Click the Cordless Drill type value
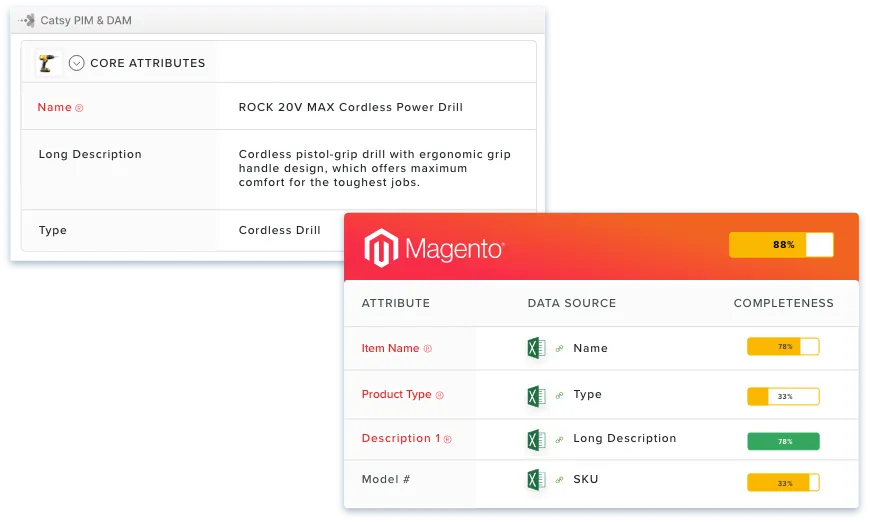The image size is (870, 522). pyautogui.click(x=280, y=230)
